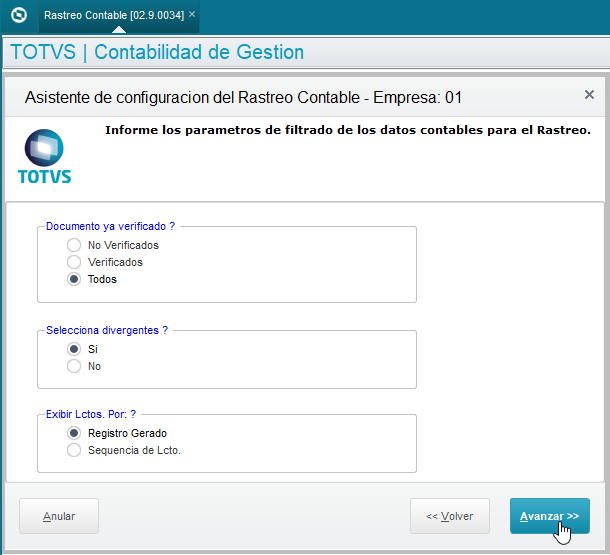Viewport: 610px width, 555px height.
Task: Select Verificados radio option
Action: point(74,262)
